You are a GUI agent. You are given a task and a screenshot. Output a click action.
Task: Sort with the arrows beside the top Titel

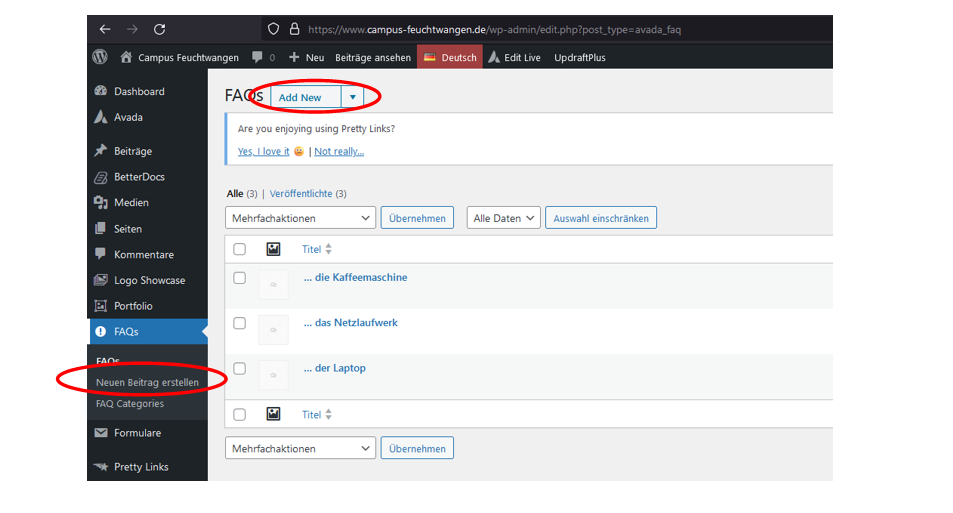[329, 249]
